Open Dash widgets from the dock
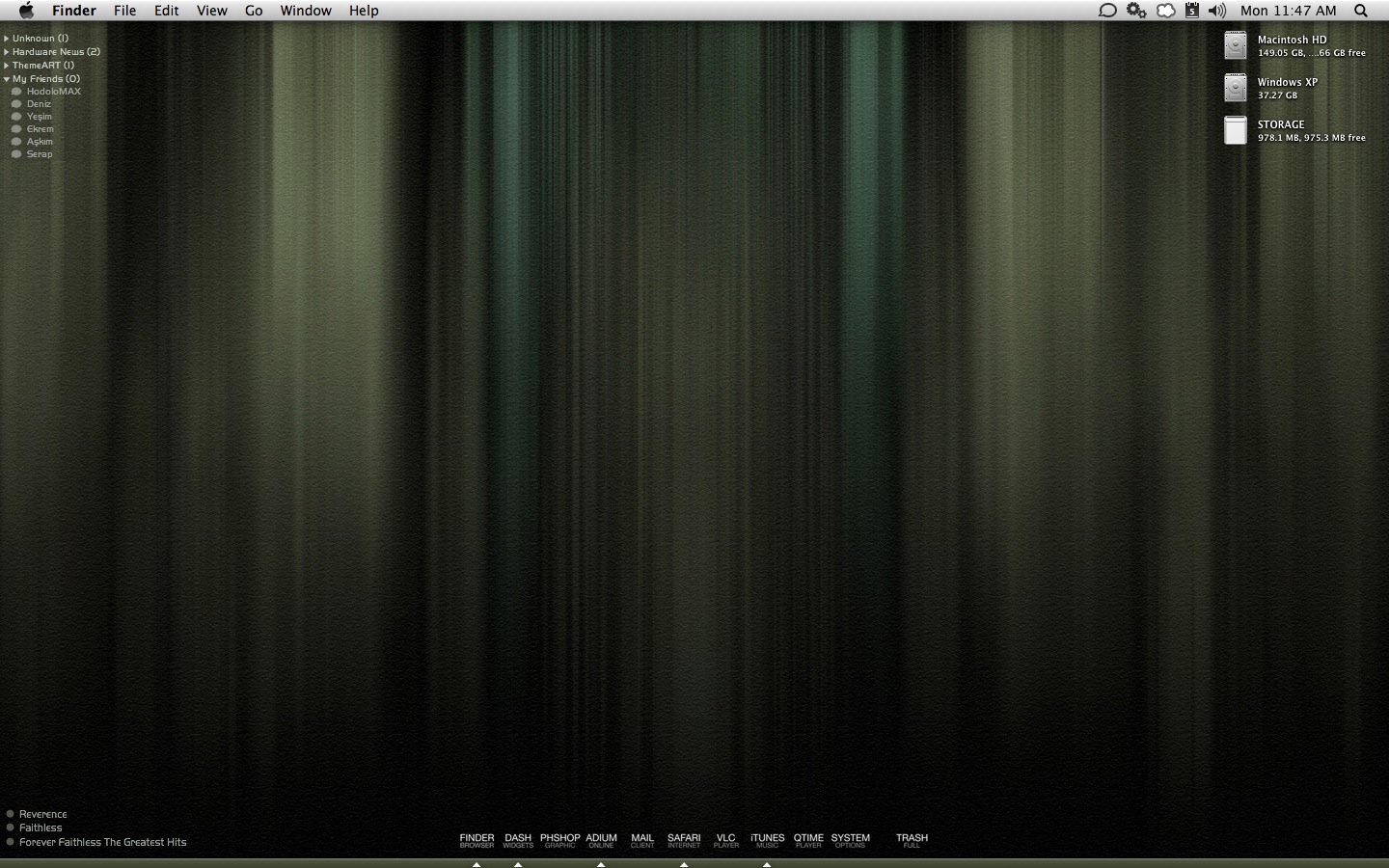 (518, 841)
